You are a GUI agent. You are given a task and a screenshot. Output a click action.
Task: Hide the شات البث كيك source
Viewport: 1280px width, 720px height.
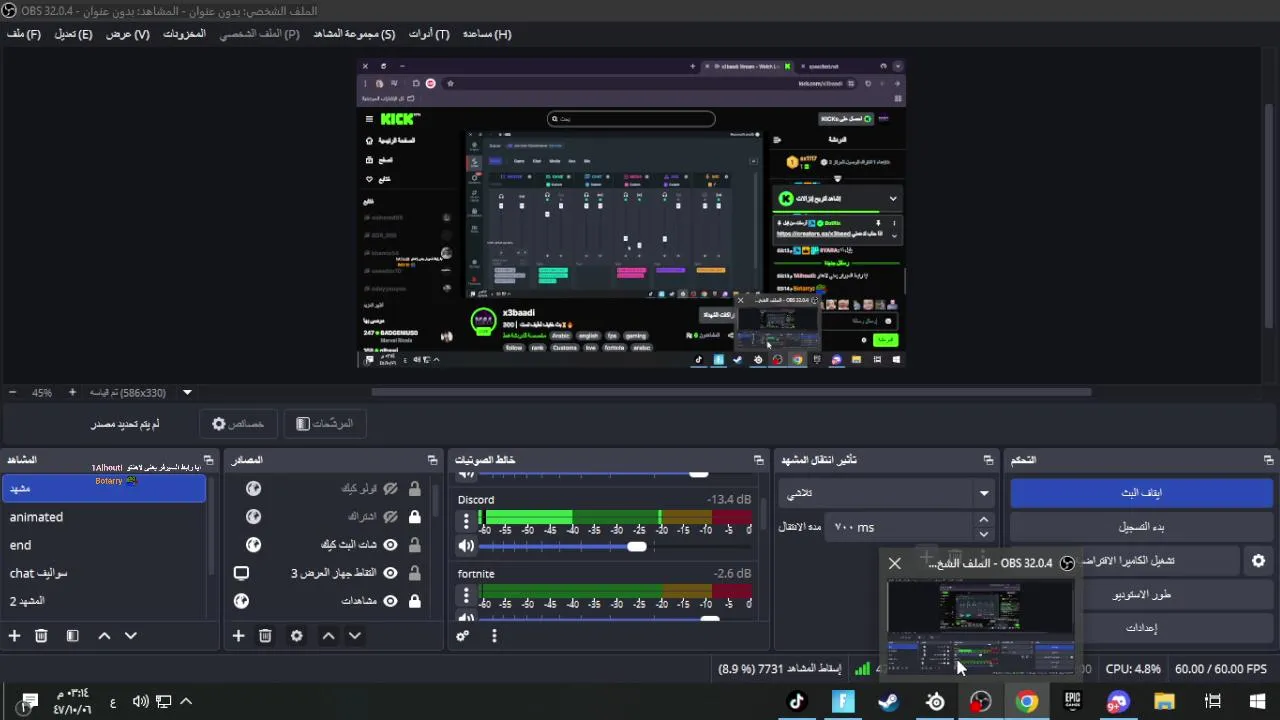pos(390,545)
